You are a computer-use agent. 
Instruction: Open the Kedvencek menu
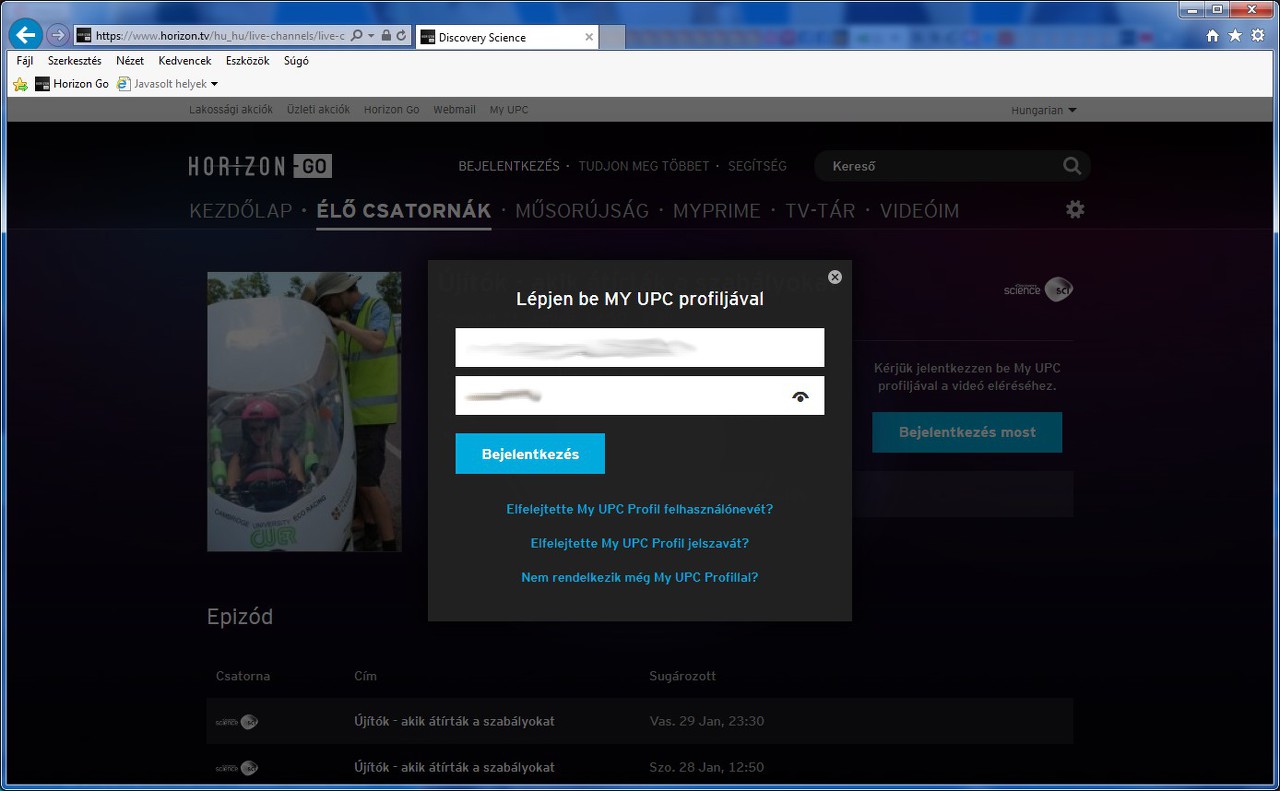click(185, 61)
